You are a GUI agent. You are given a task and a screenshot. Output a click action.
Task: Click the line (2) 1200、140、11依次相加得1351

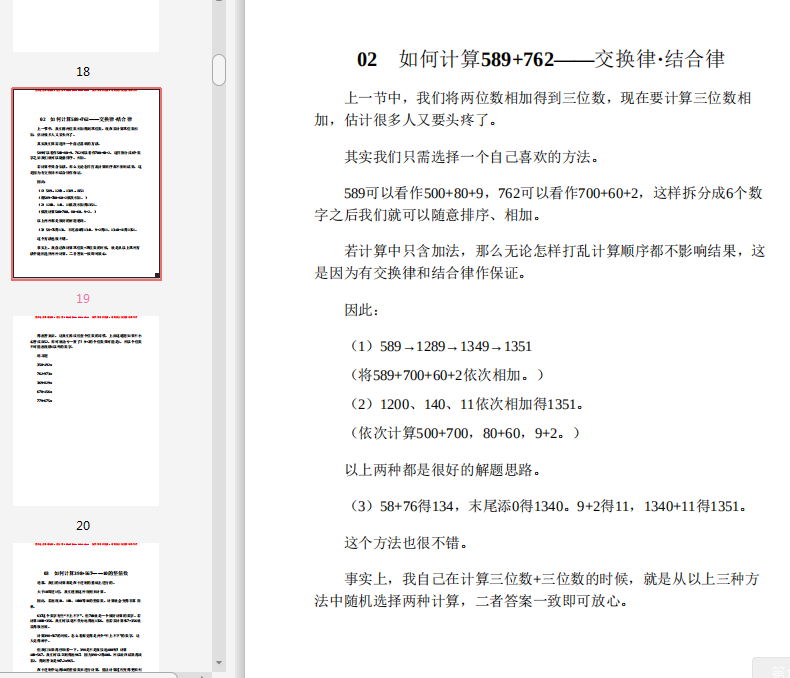coord(464,404)
